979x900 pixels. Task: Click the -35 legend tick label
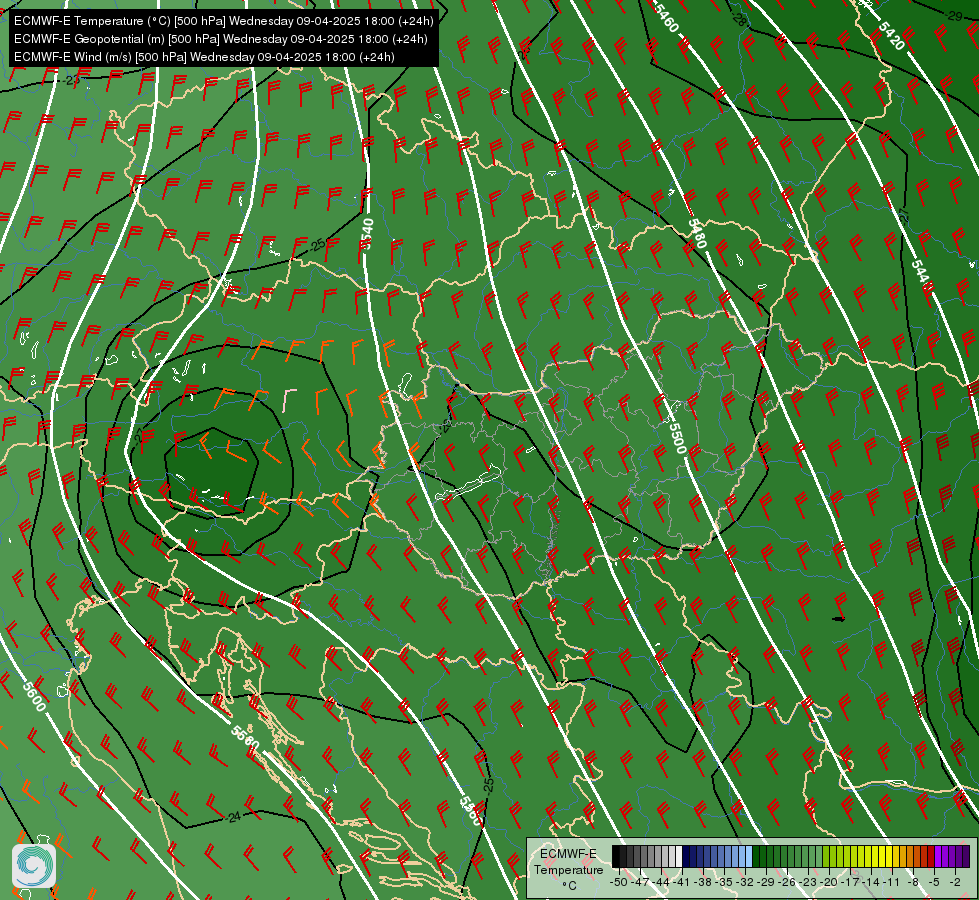click(x=724, y=883)
